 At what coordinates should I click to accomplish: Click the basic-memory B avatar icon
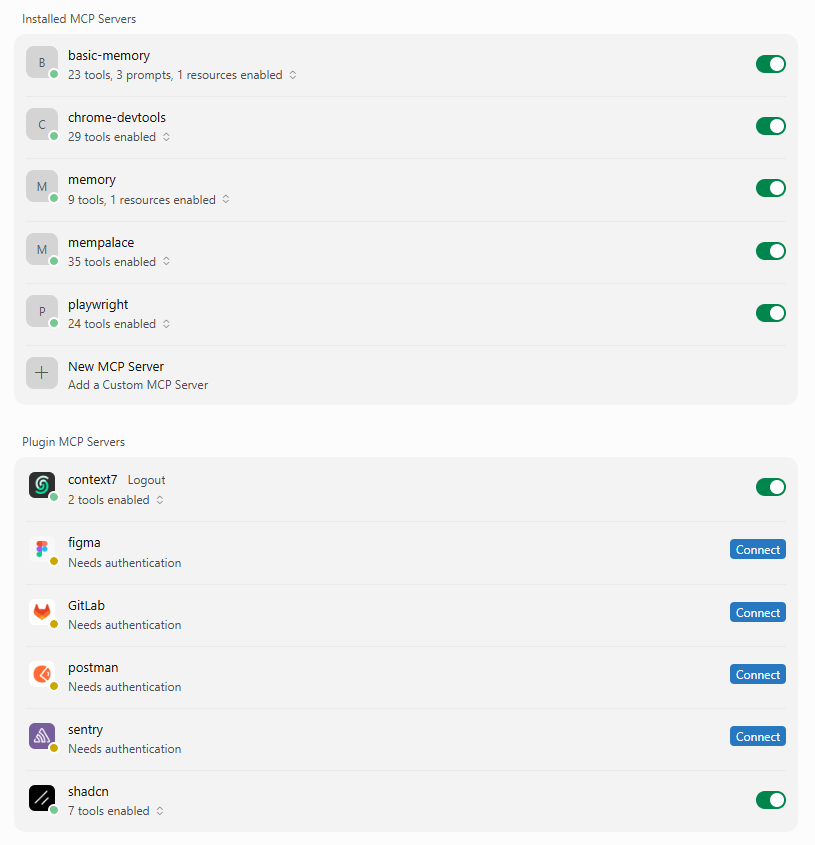coord(42,62)
